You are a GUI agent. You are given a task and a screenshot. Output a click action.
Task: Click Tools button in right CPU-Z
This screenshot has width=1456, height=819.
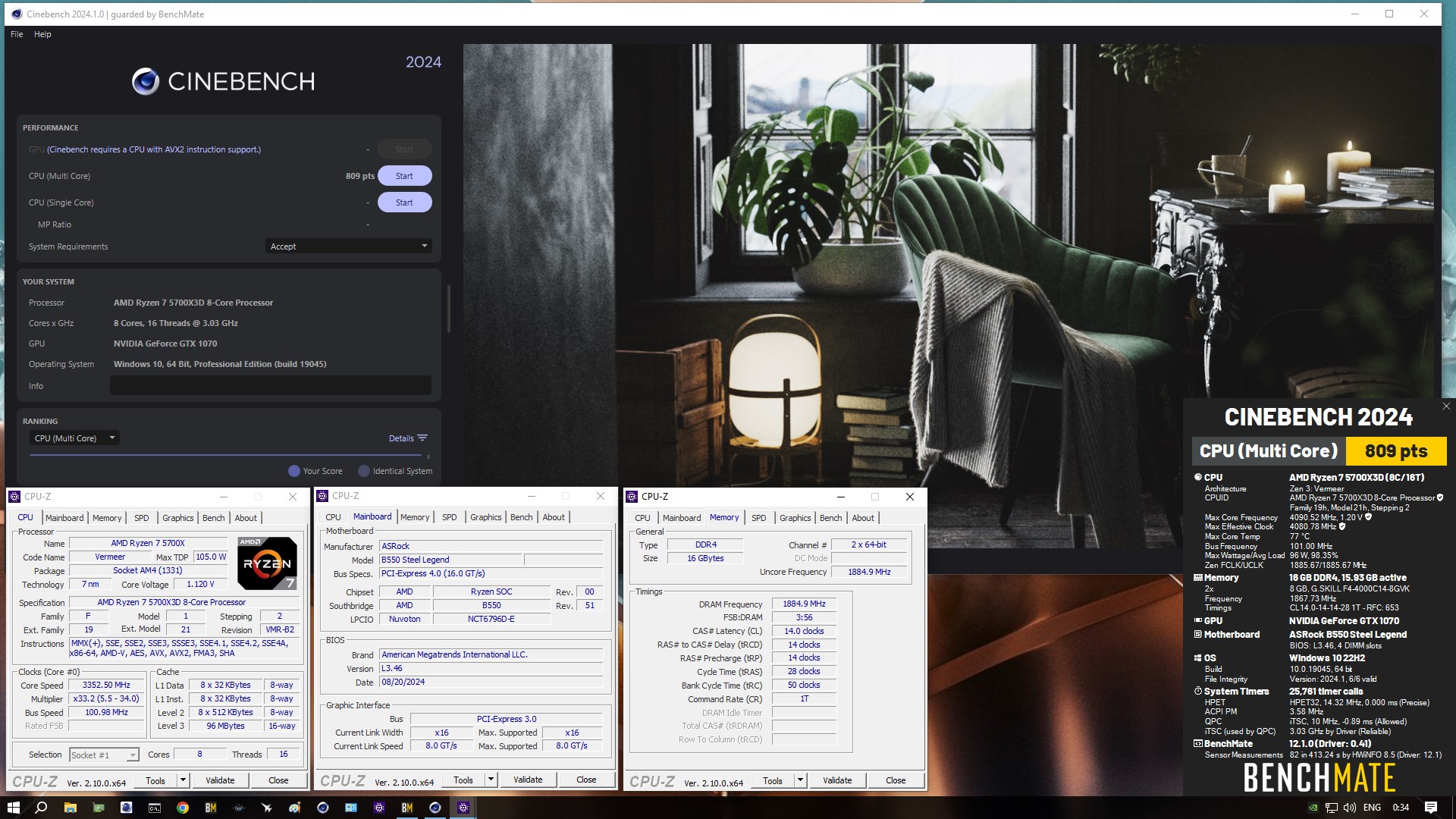[x=773, y=780]
